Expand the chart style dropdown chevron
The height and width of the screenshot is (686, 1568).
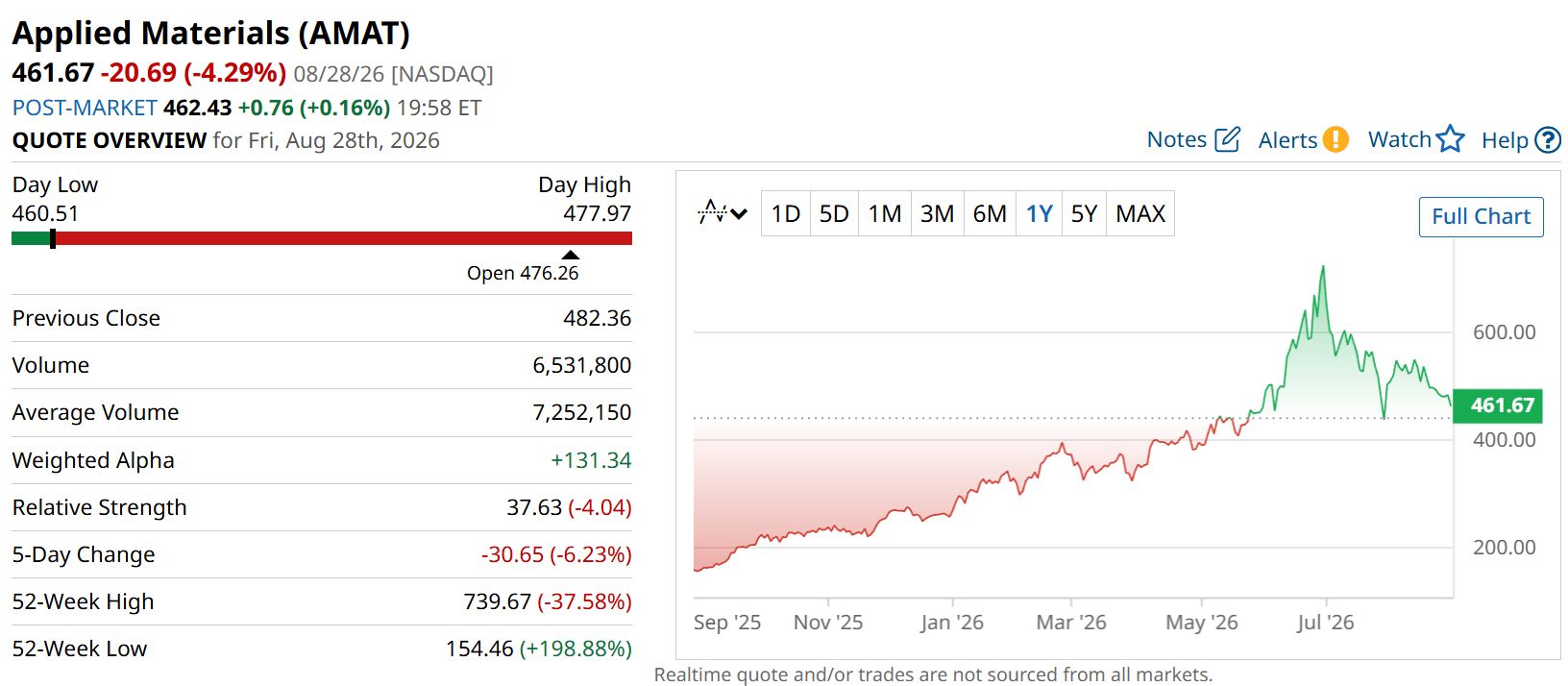coord(739,213)
